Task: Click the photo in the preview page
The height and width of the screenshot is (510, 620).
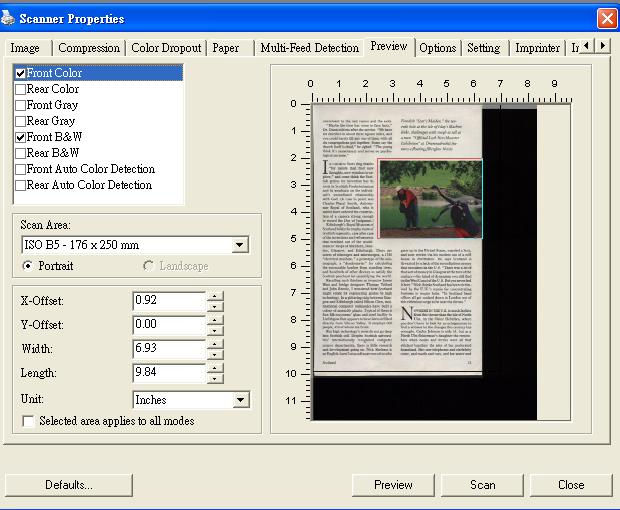Action: coord(430,199)
